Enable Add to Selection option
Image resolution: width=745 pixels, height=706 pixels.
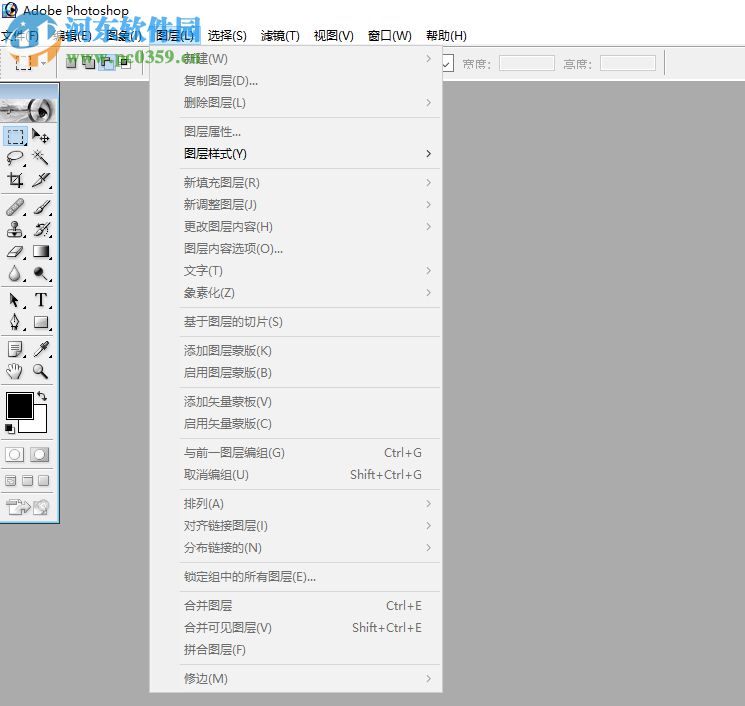pyautogui.click(x=89, y=62)
